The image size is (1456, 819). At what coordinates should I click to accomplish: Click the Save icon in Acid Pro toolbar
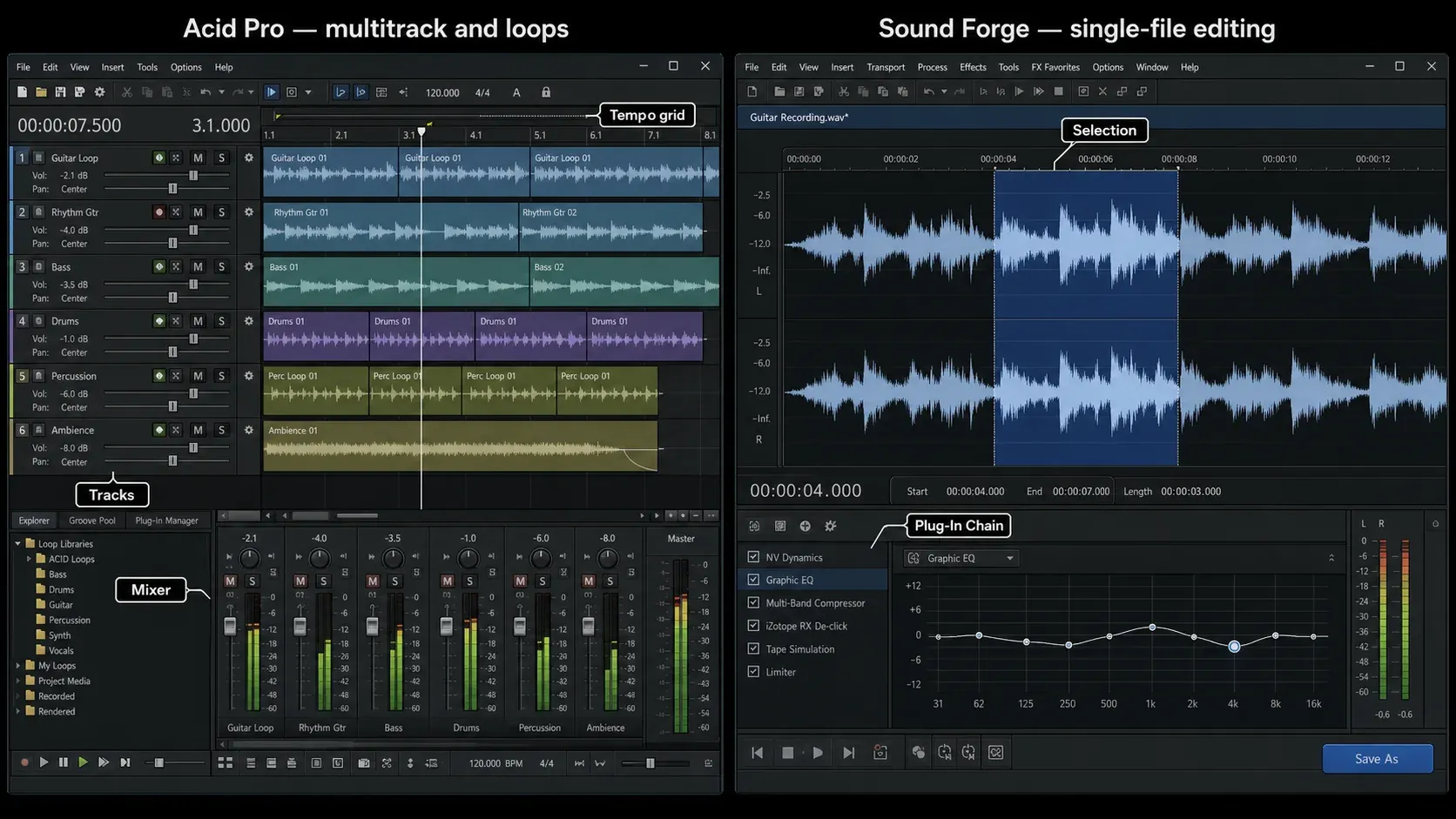tap(60, 92)
